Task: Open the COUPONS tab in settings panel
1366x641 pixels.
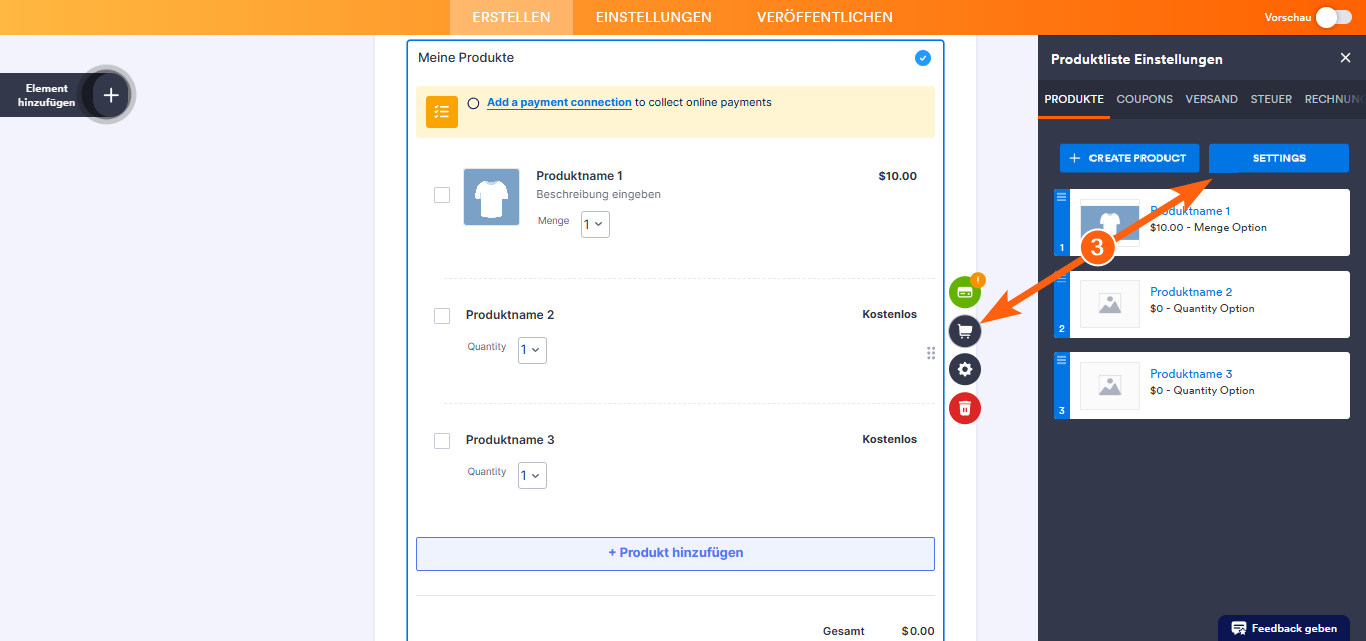Action: tap(1144, 99)
